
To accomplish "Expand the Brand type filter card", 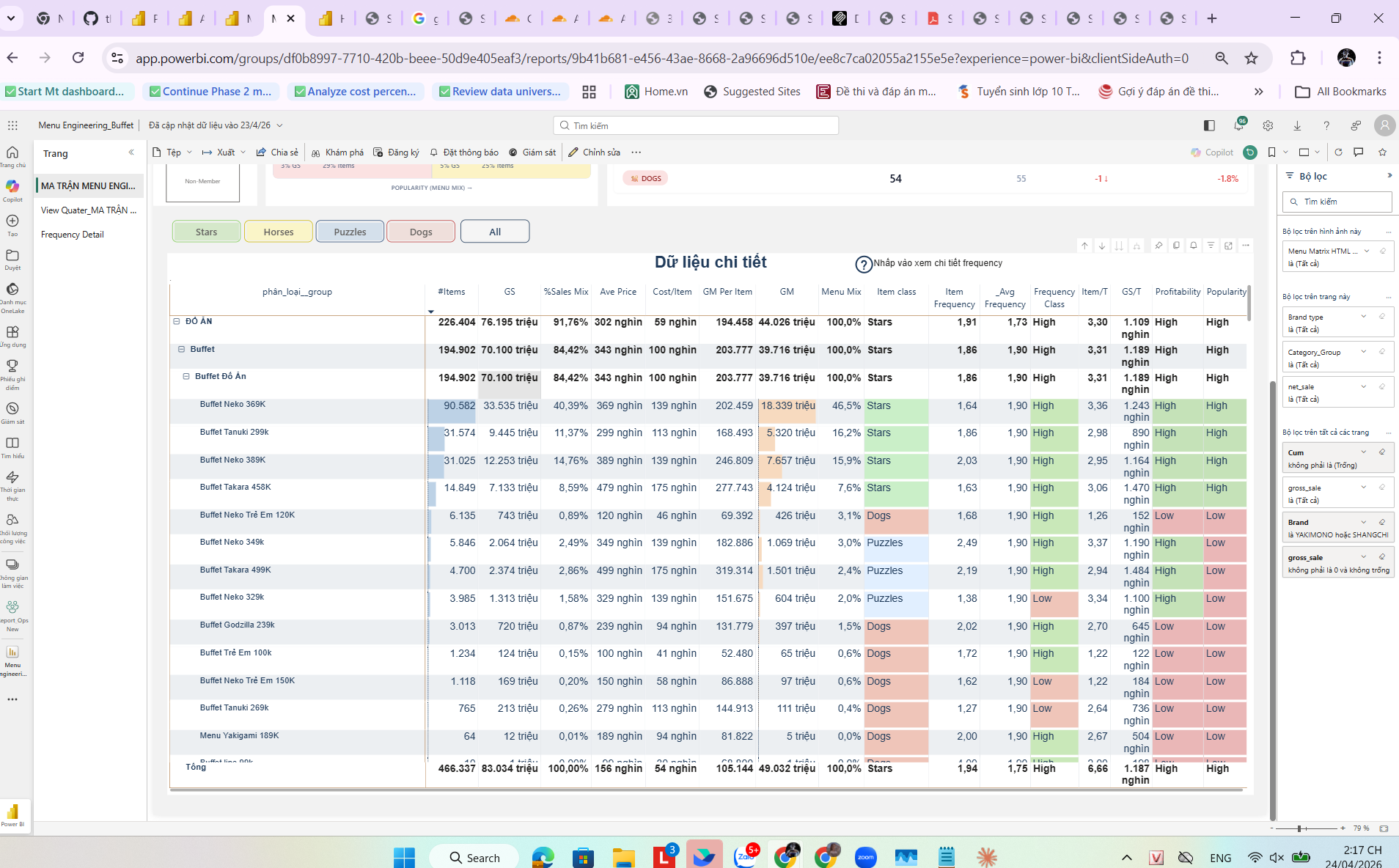I will click(1364, 317).
